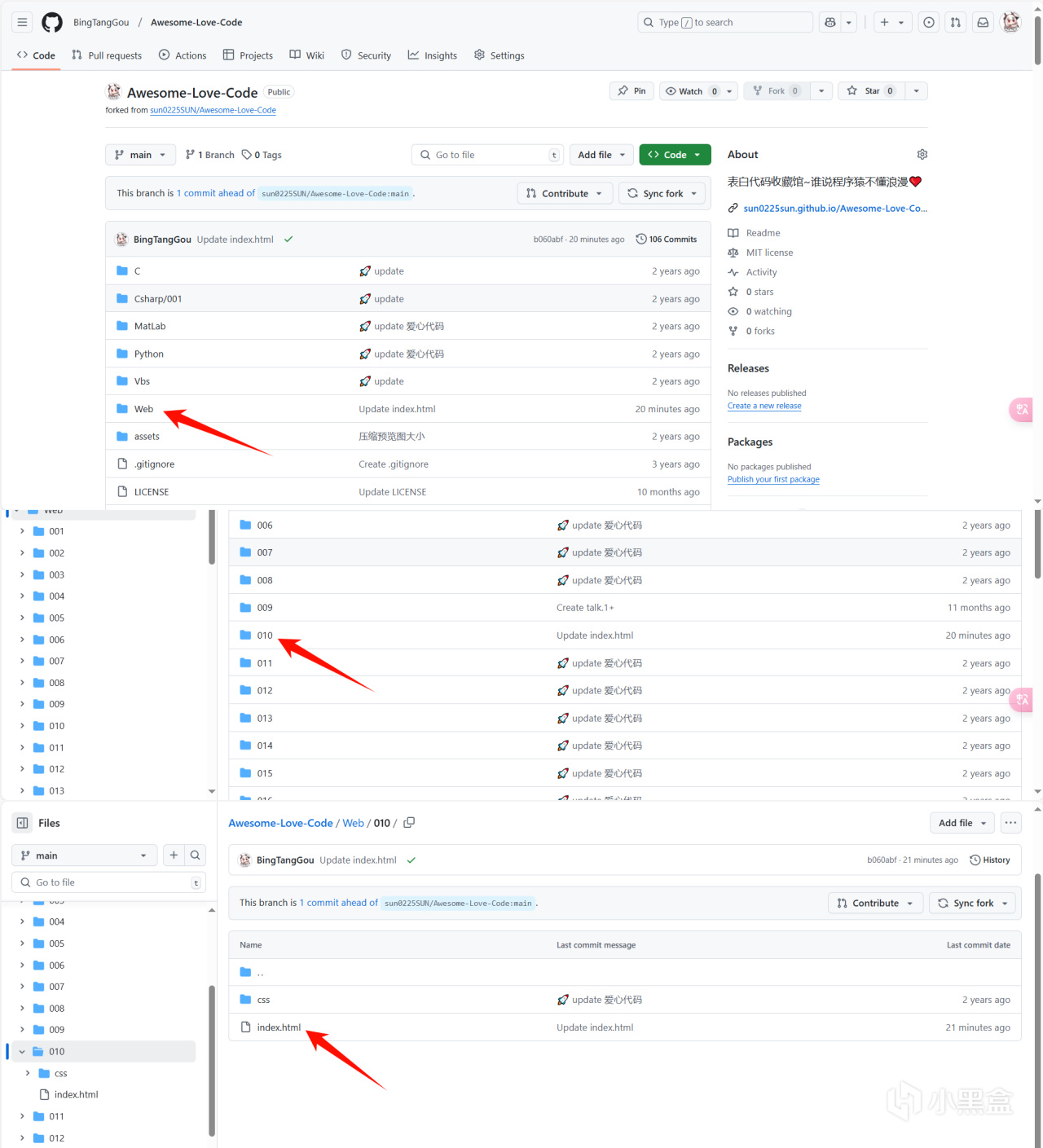
Task: Open more options ellipsis next to Add file
Action: (x=1010, y=823)
